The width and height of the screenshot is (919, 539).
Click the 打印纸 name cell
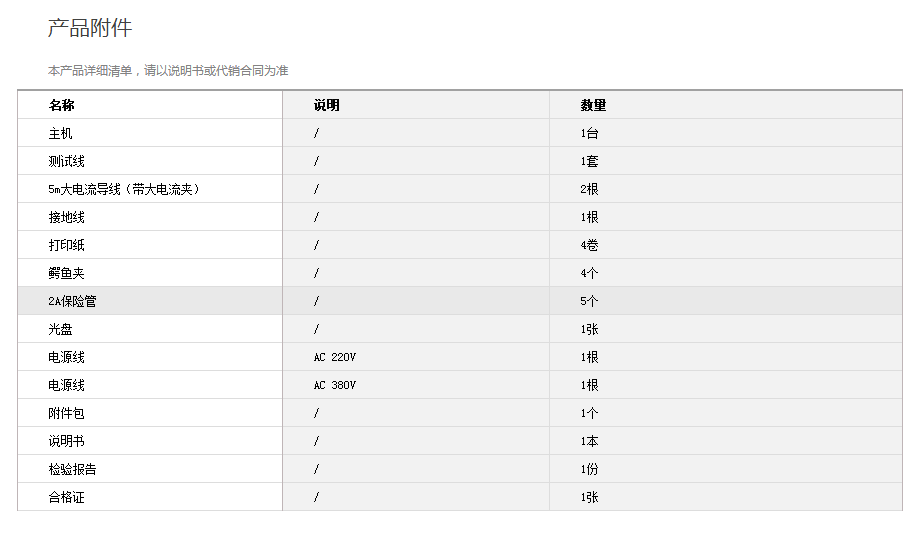(x=66, y=245)
